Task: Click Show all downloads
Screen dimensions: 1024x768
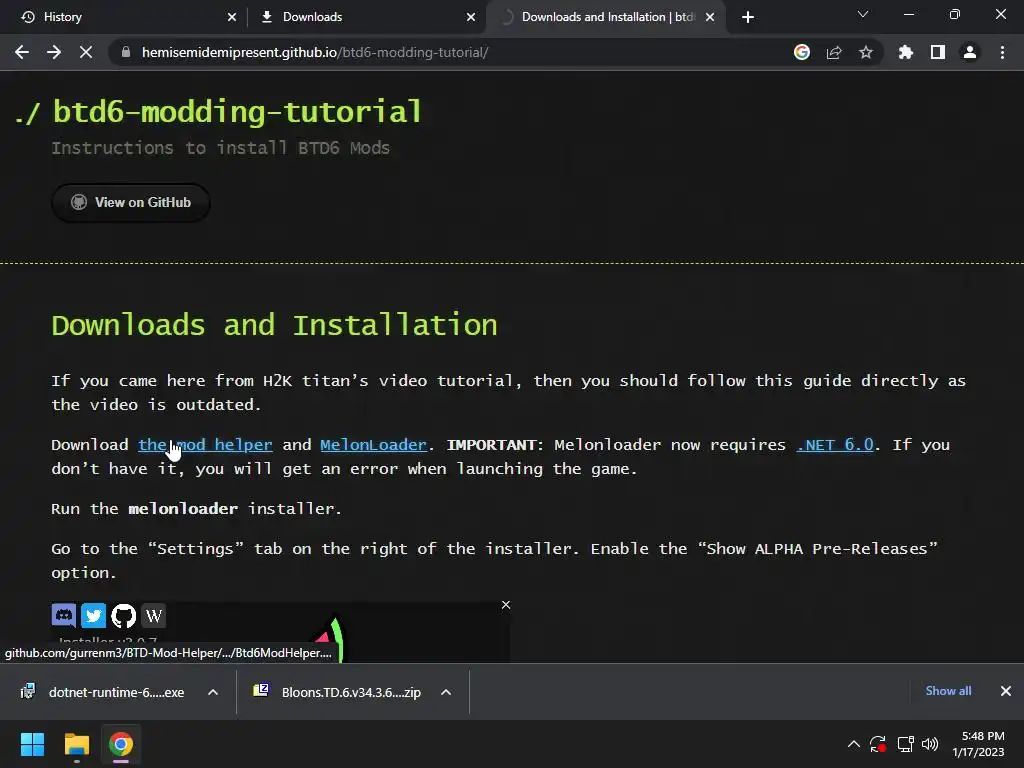Action: 948,691
